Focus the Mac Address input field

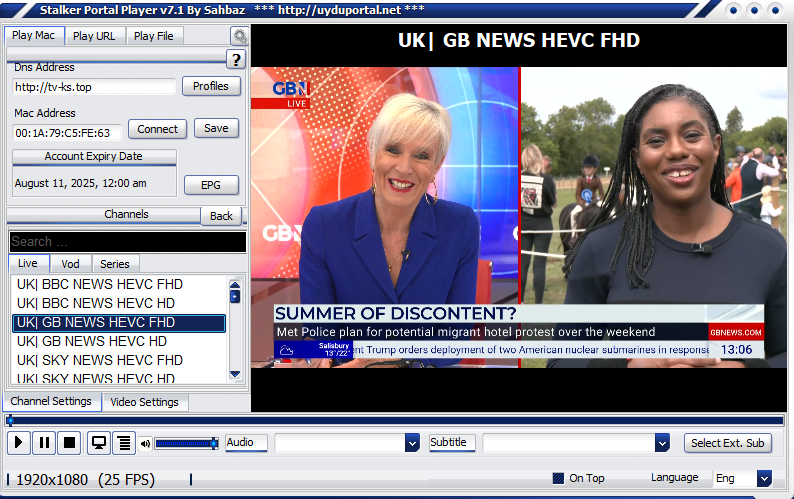click(67, 133)
